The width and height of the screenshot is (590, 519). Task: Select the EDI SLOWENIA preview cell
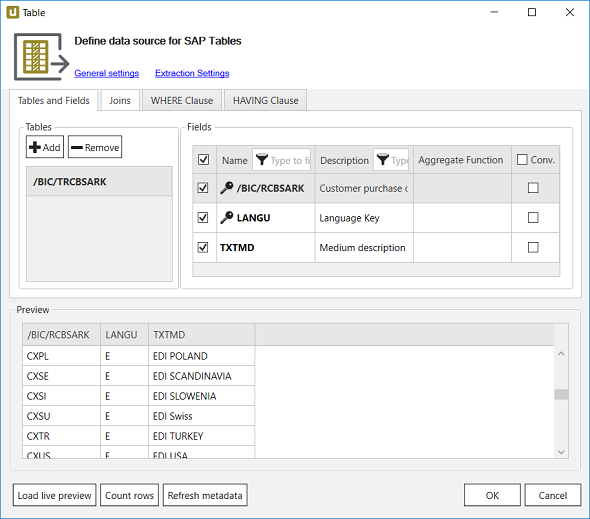(x=202, y=396)
